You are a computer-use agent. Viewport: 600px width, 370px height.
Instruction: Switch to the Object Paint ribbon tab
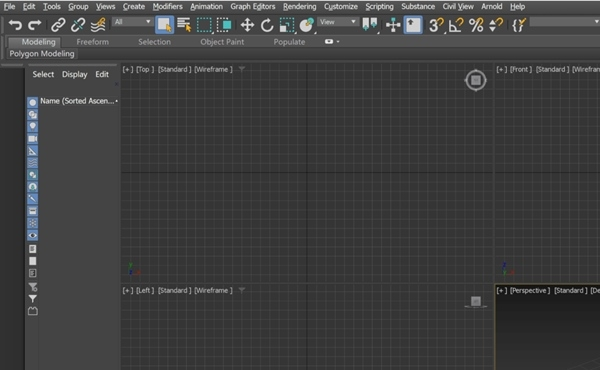(222, 42)
